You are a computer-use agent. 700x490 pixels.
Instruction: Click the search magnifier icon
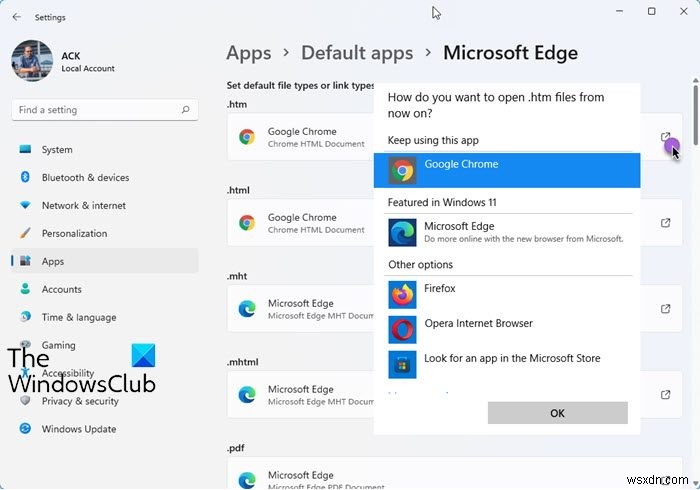(185, 110)
